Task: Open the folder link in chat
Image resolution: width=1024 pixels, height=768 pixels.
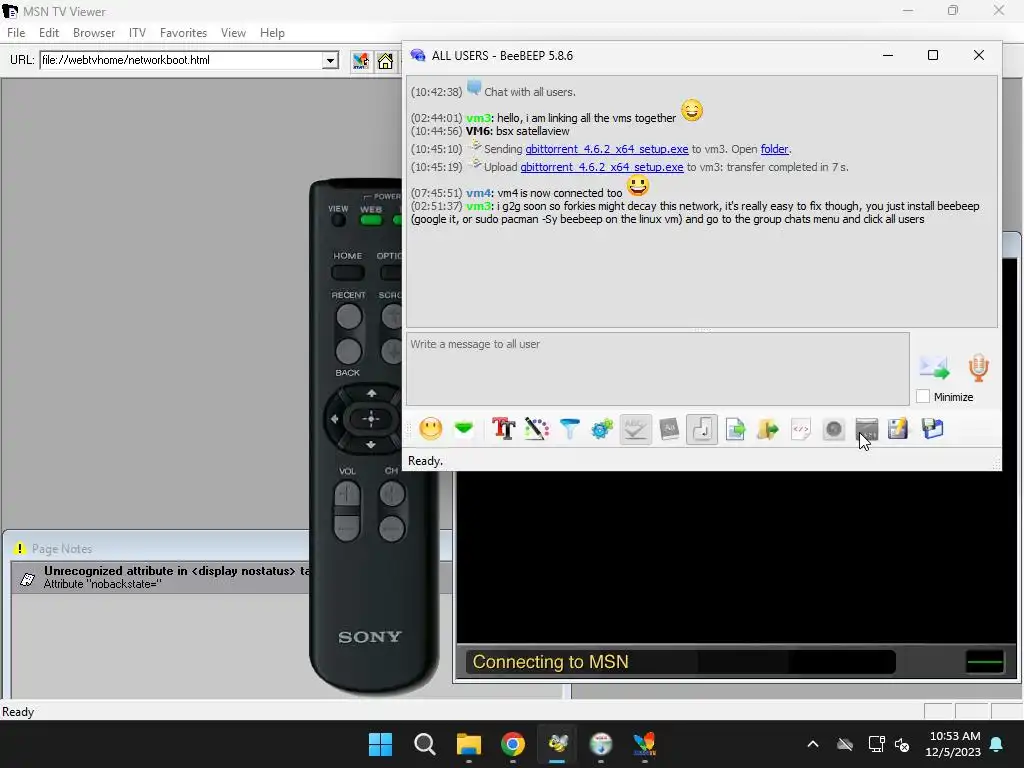Action: [x=775, y=149]
